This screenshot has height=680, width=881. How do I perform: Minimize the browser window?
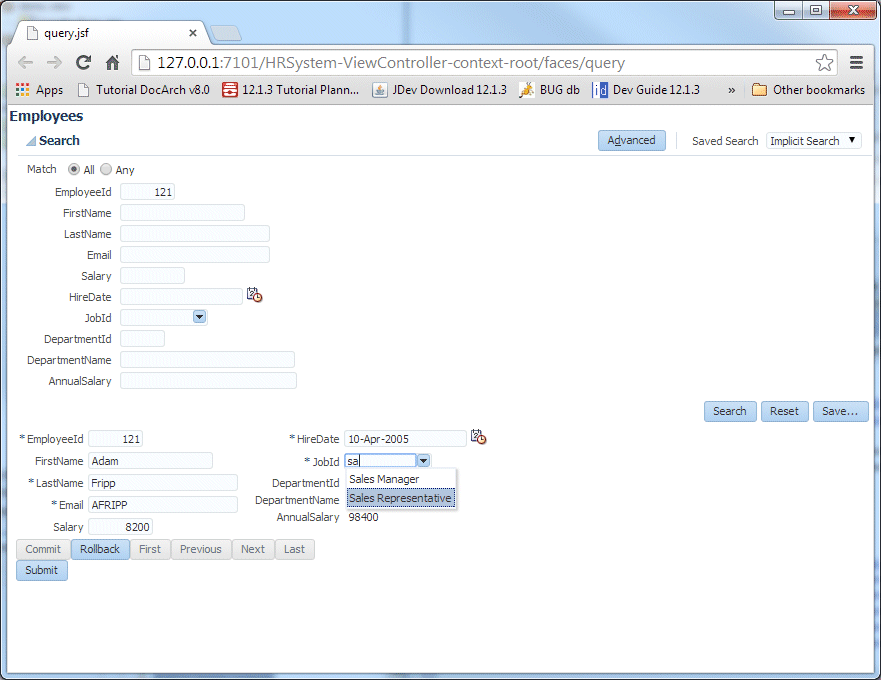(x=789, y=10)
